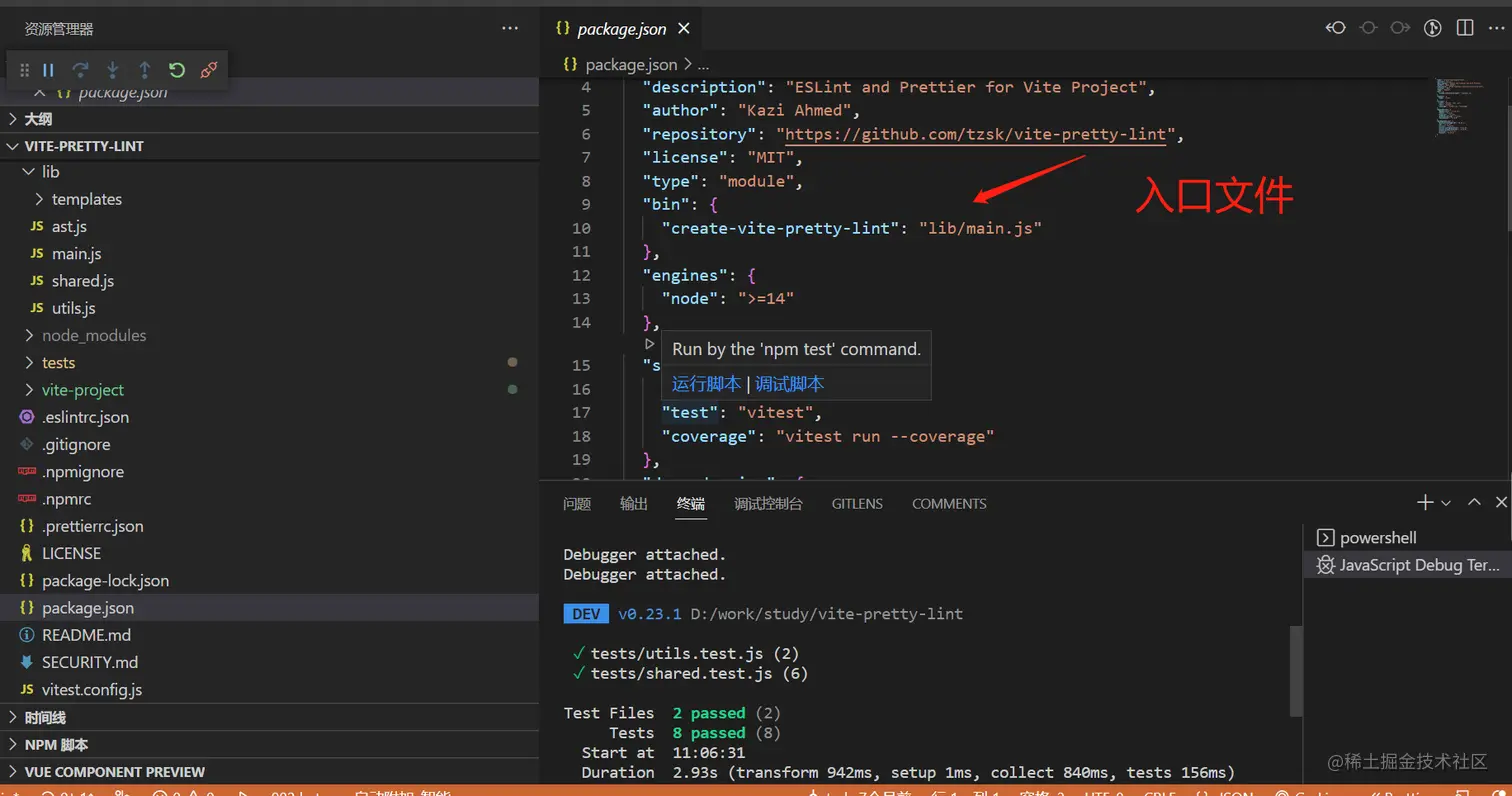Click the LICENSE file icon

click(x=27, y=553)
